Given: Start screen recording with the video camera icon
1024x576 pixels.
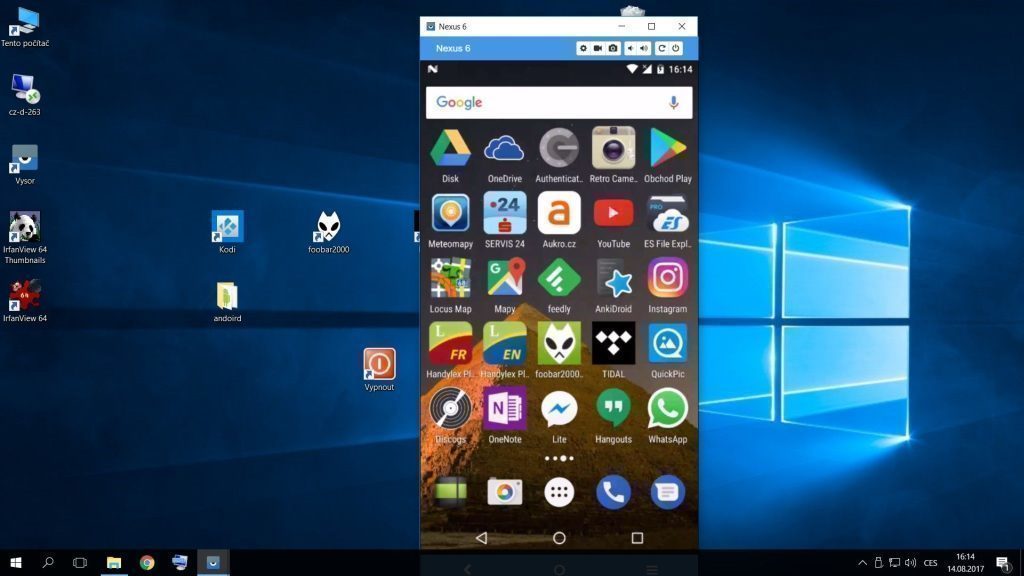Looking at the screenshot, I should 598,48.
